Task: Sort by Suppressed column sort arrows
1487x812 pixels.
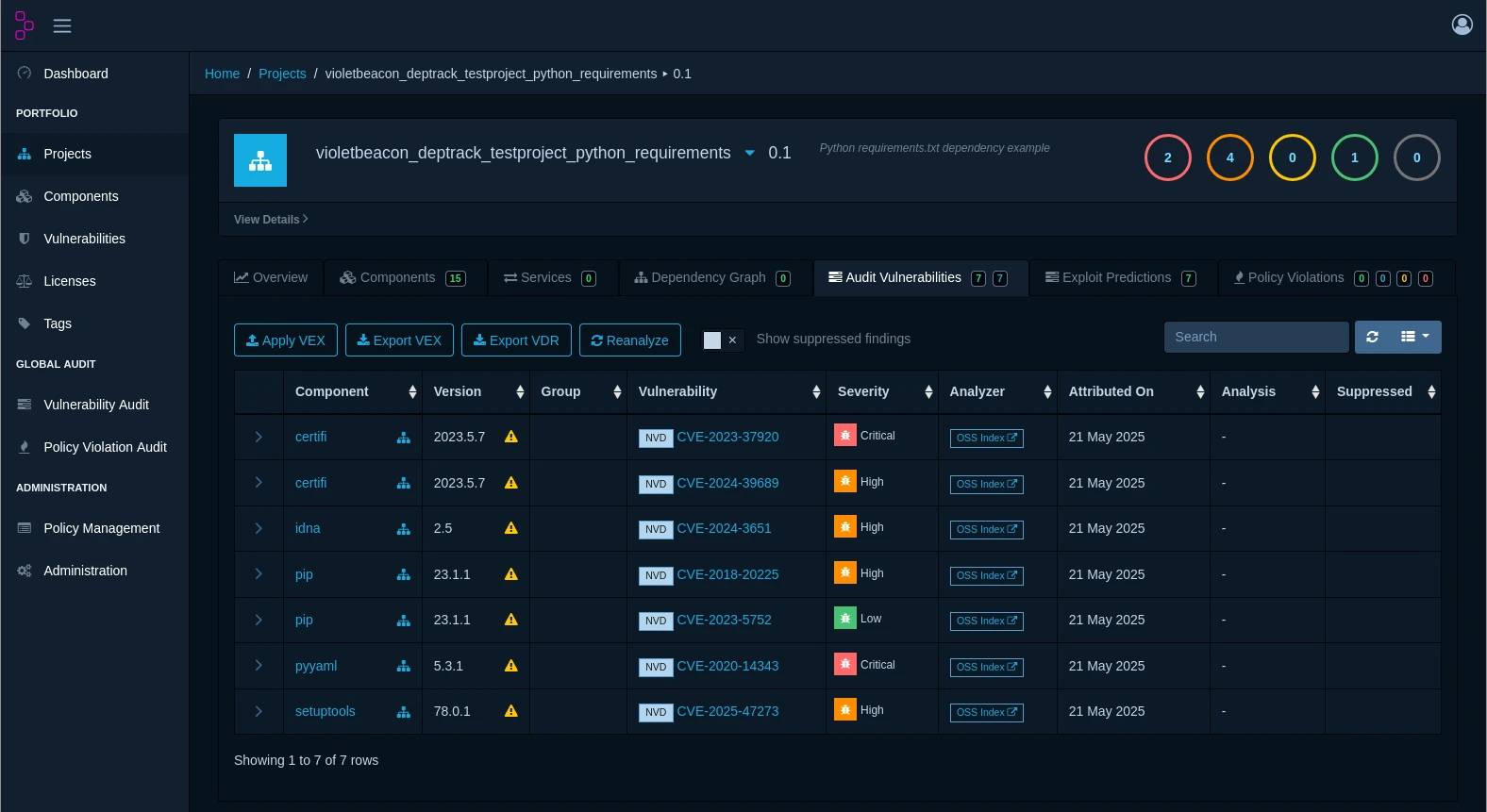Action: click(1431, 392)
